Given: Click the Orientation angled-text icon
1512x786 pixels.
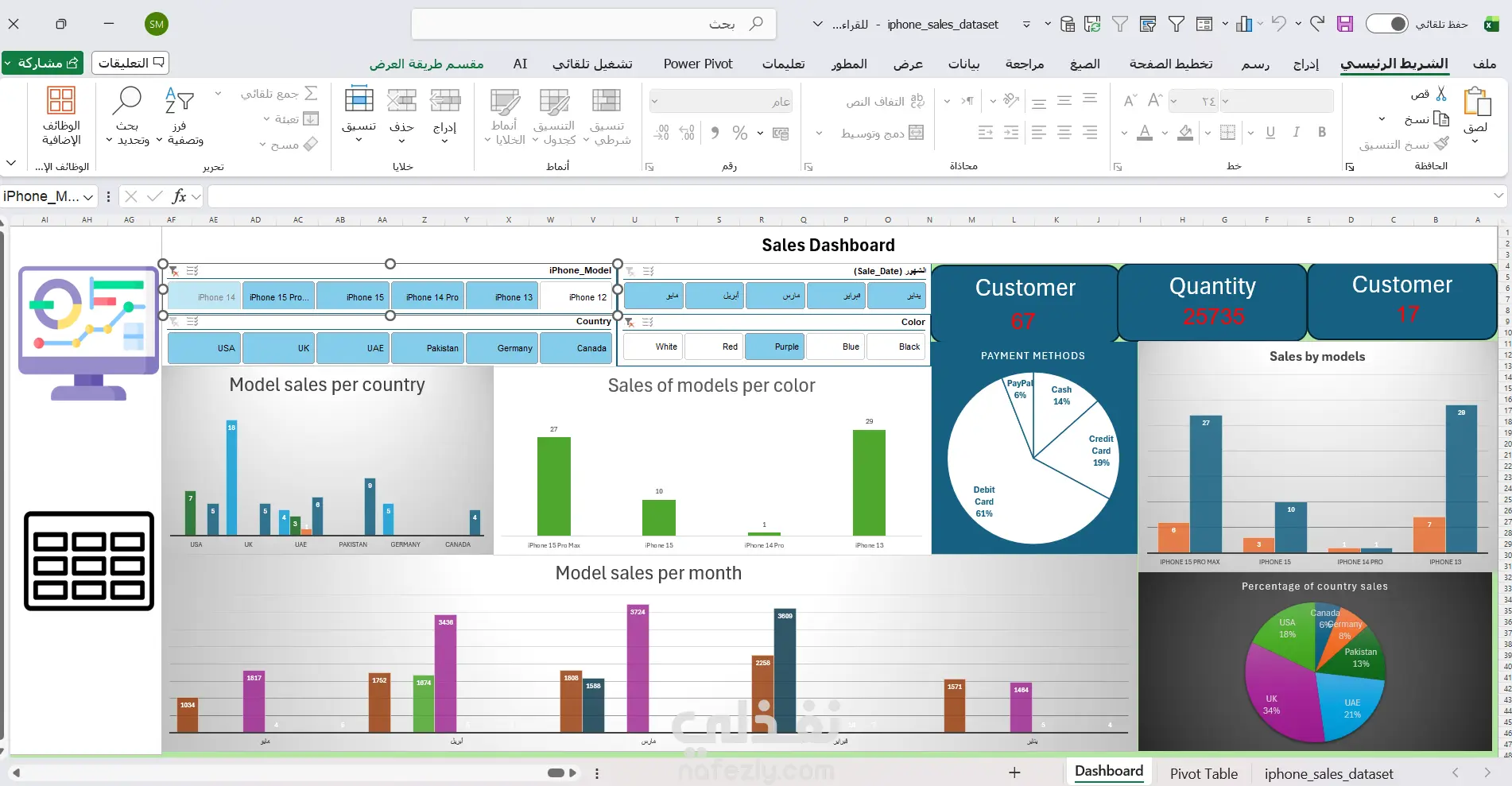Looking at the screenshot, I should [1011, 100].
